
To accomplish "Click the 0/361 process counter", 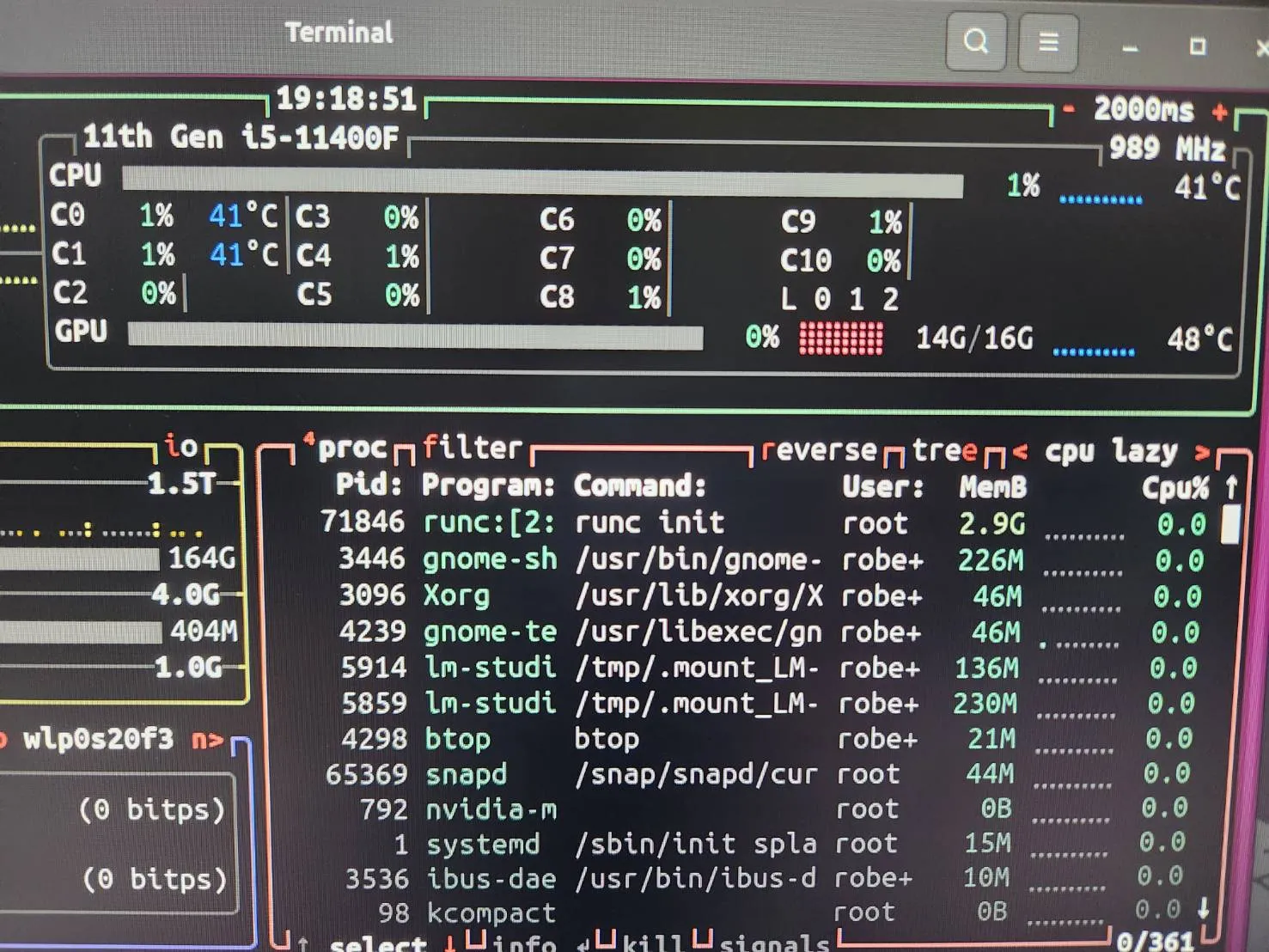I will tap(1155, 940).
